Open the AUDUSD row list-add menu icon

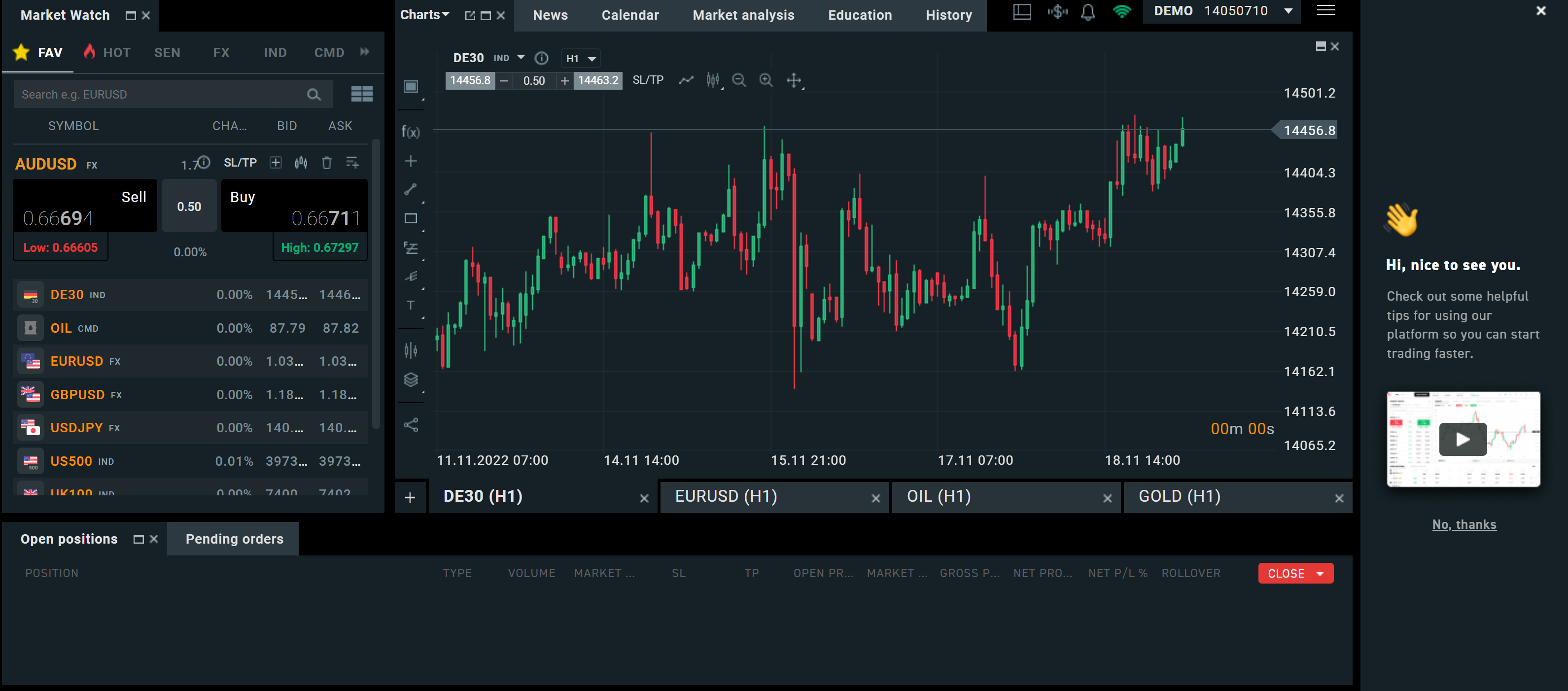[352, 163]
